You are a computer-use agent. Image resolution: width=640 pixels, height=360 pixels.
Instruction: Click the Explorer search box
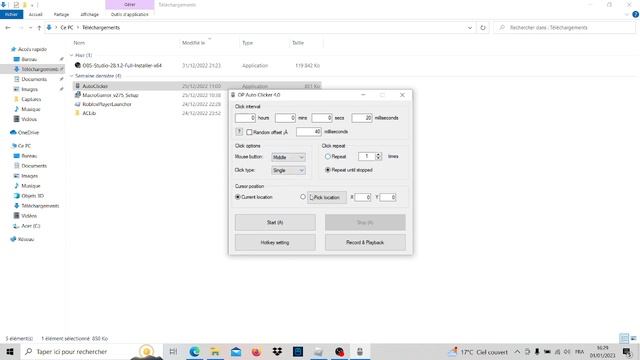point(565,28)
